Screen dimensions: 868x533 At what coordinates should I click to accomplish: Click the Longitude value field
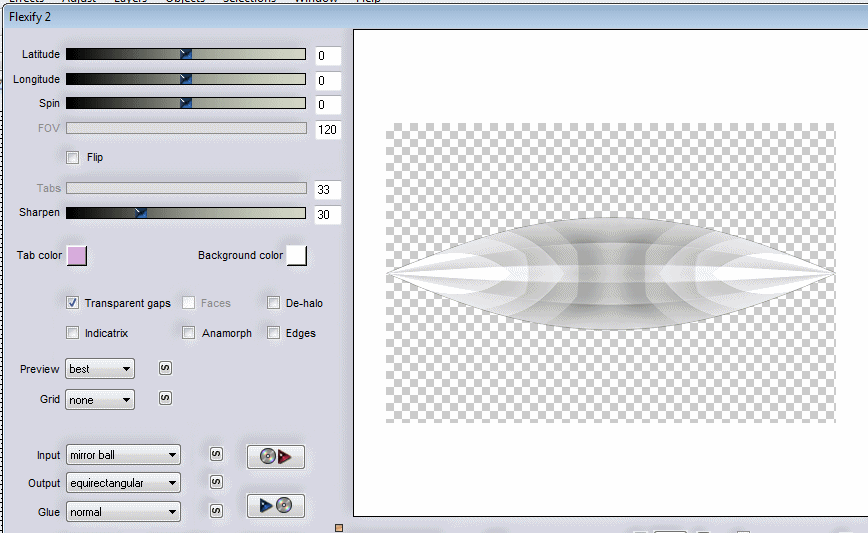coord(328,81)
